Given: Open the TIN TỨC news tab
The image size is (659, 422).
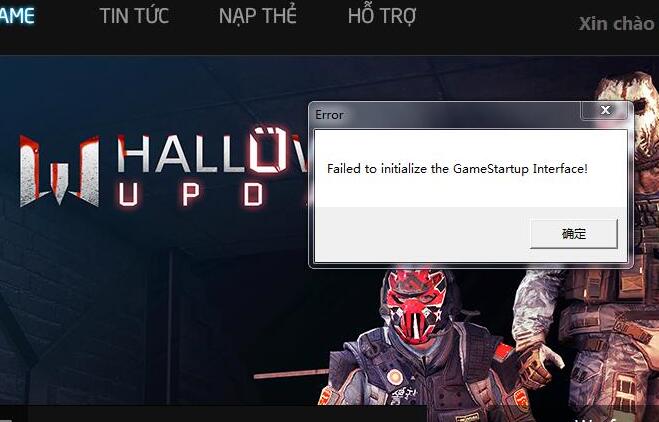Looking at the screenshot, I should 134,16.
